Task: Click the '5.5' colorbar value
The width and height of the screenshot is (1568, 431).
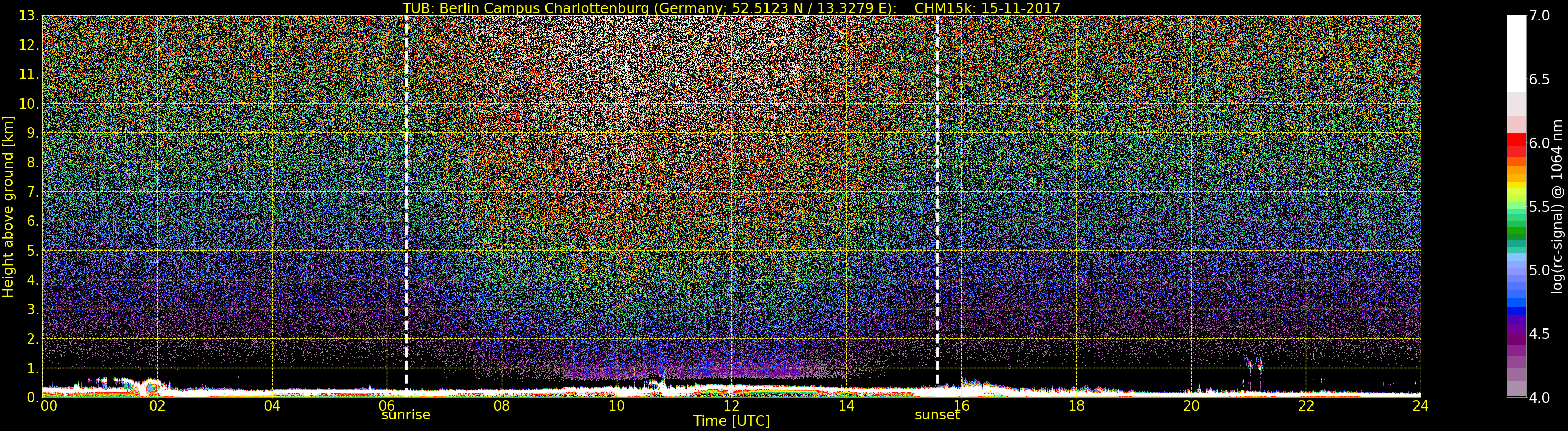Action: tap(1539, 207)
